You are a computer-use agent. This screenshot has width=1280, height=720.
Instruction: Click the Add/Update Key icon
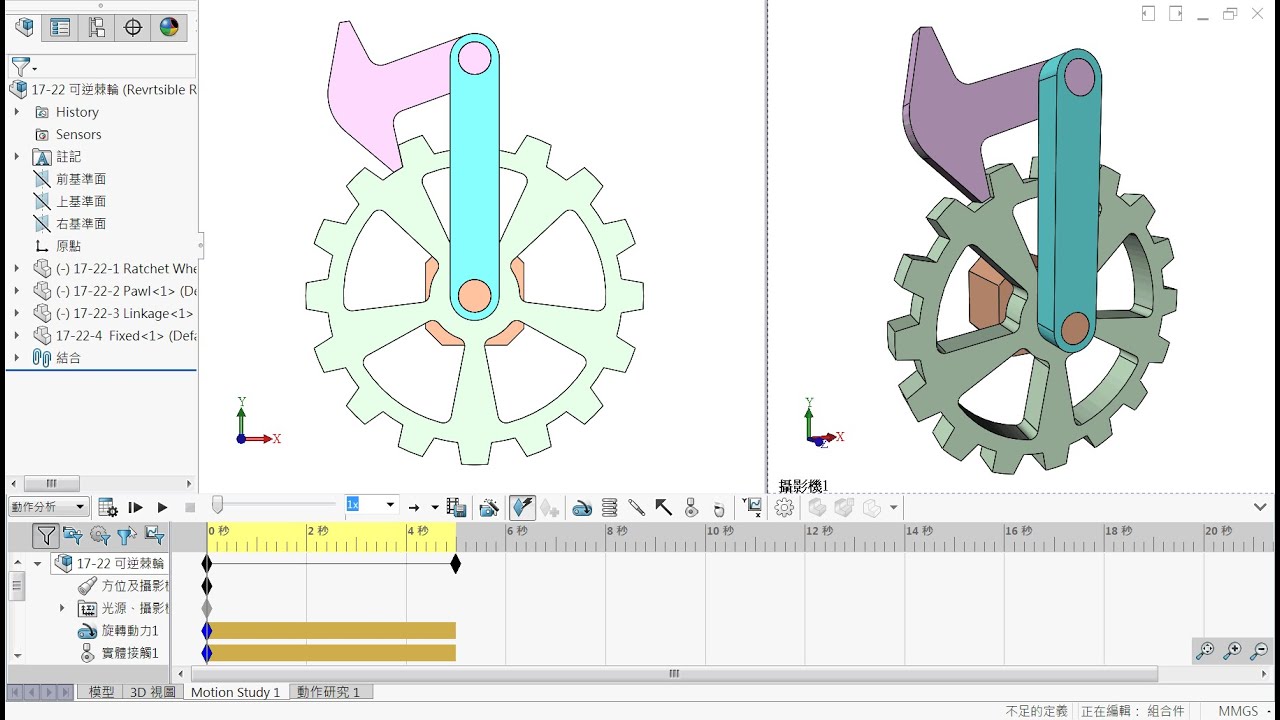549,508
